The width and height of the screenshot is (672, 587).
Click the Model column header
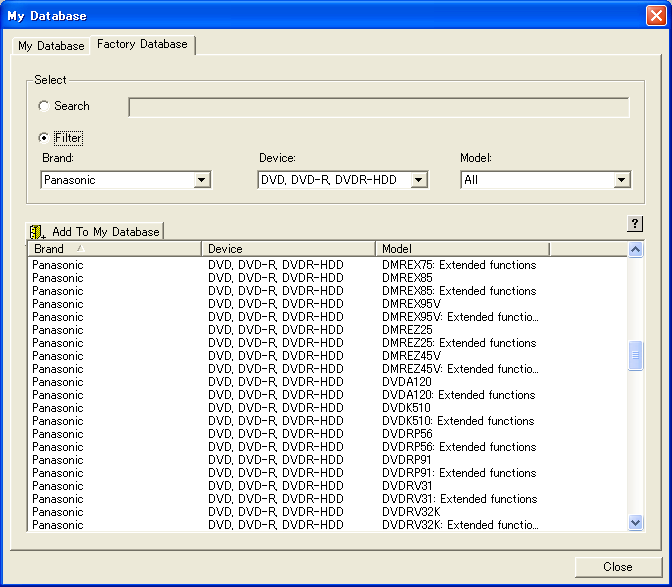click(x=461, y=249)
